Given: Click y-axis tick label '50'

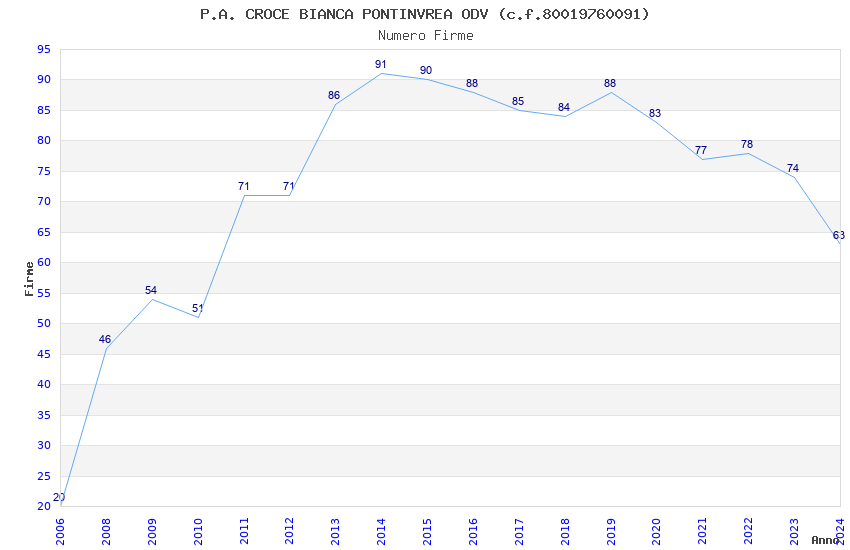Looking at the screenshot, I should pyautogui.click(x=44, y=323).
